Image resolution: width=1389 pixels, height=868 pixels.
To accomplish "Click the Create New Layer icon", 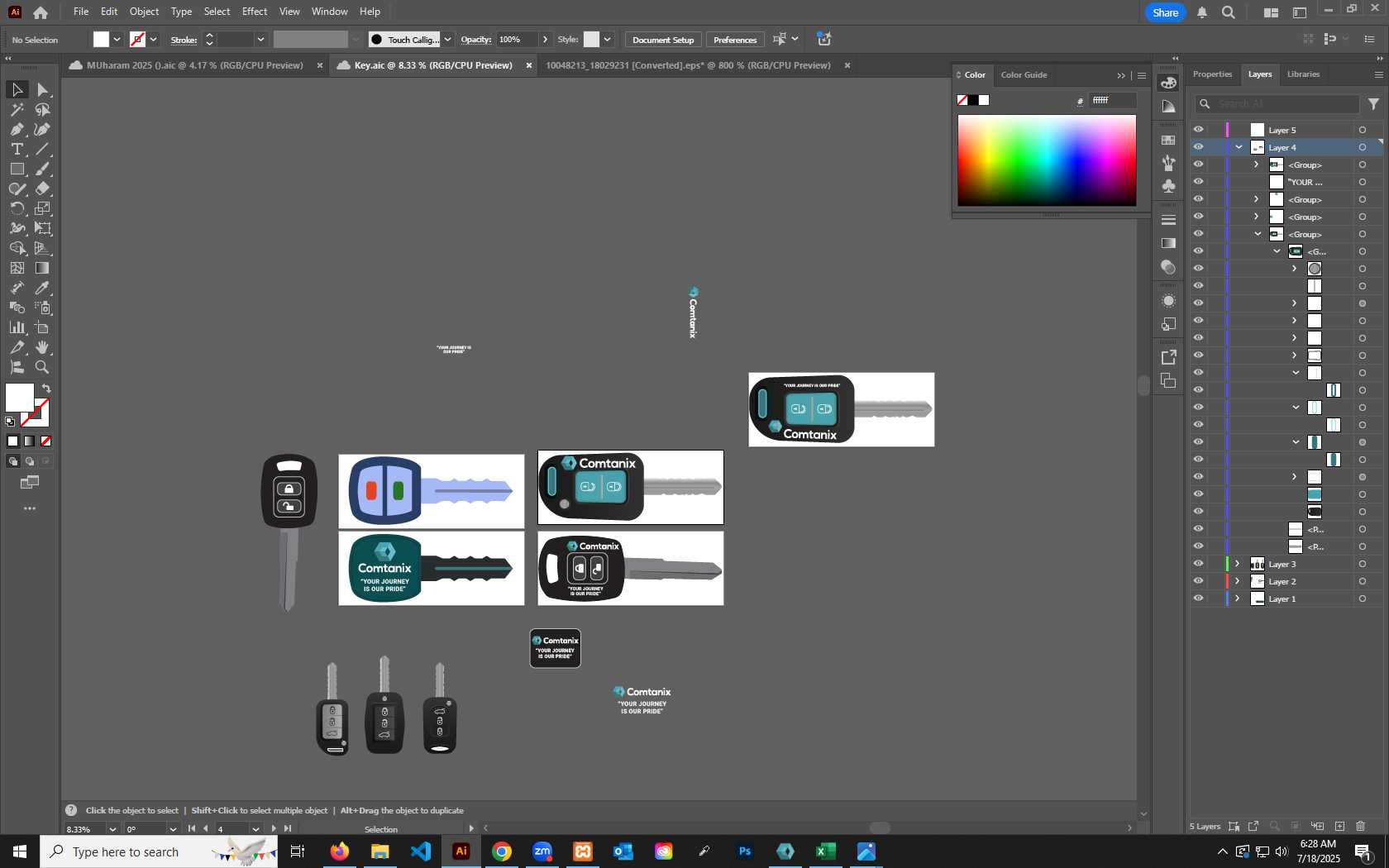I will 1339,826.
